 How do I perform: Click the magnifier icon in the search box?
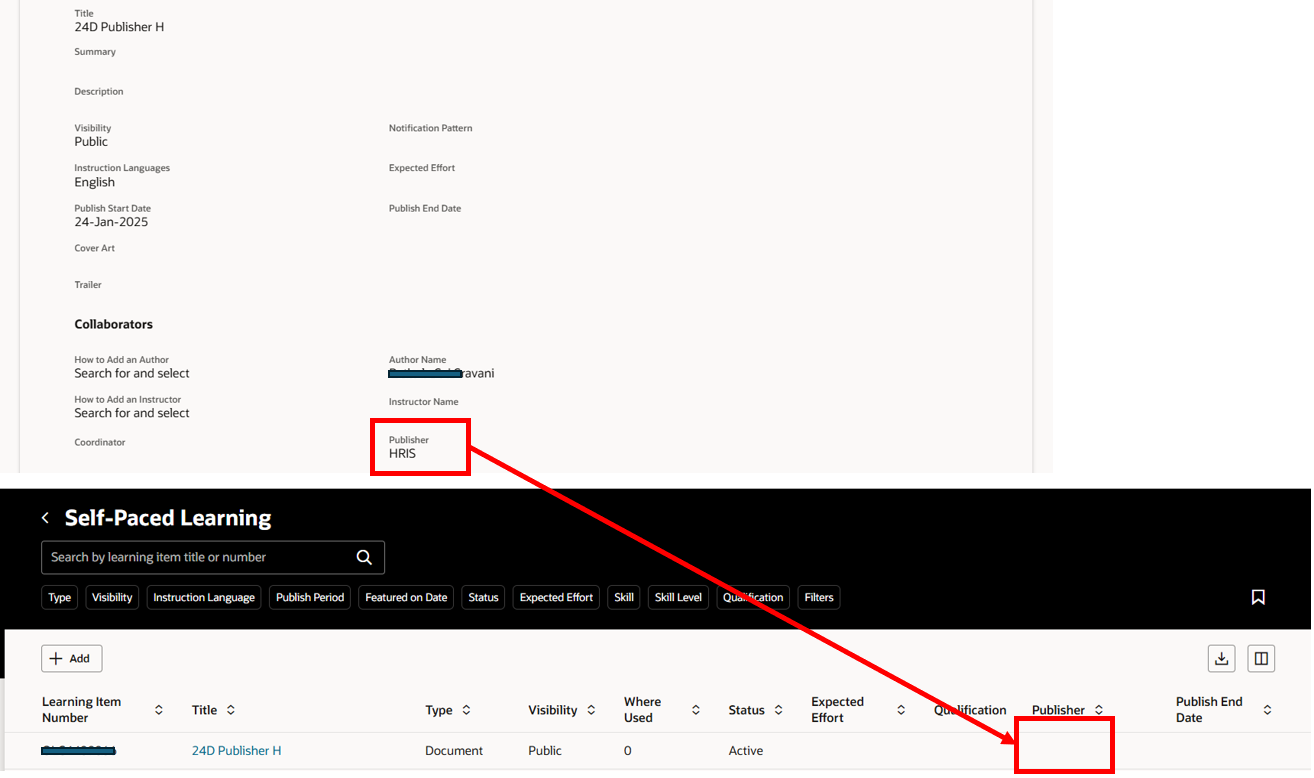(364, 557)
